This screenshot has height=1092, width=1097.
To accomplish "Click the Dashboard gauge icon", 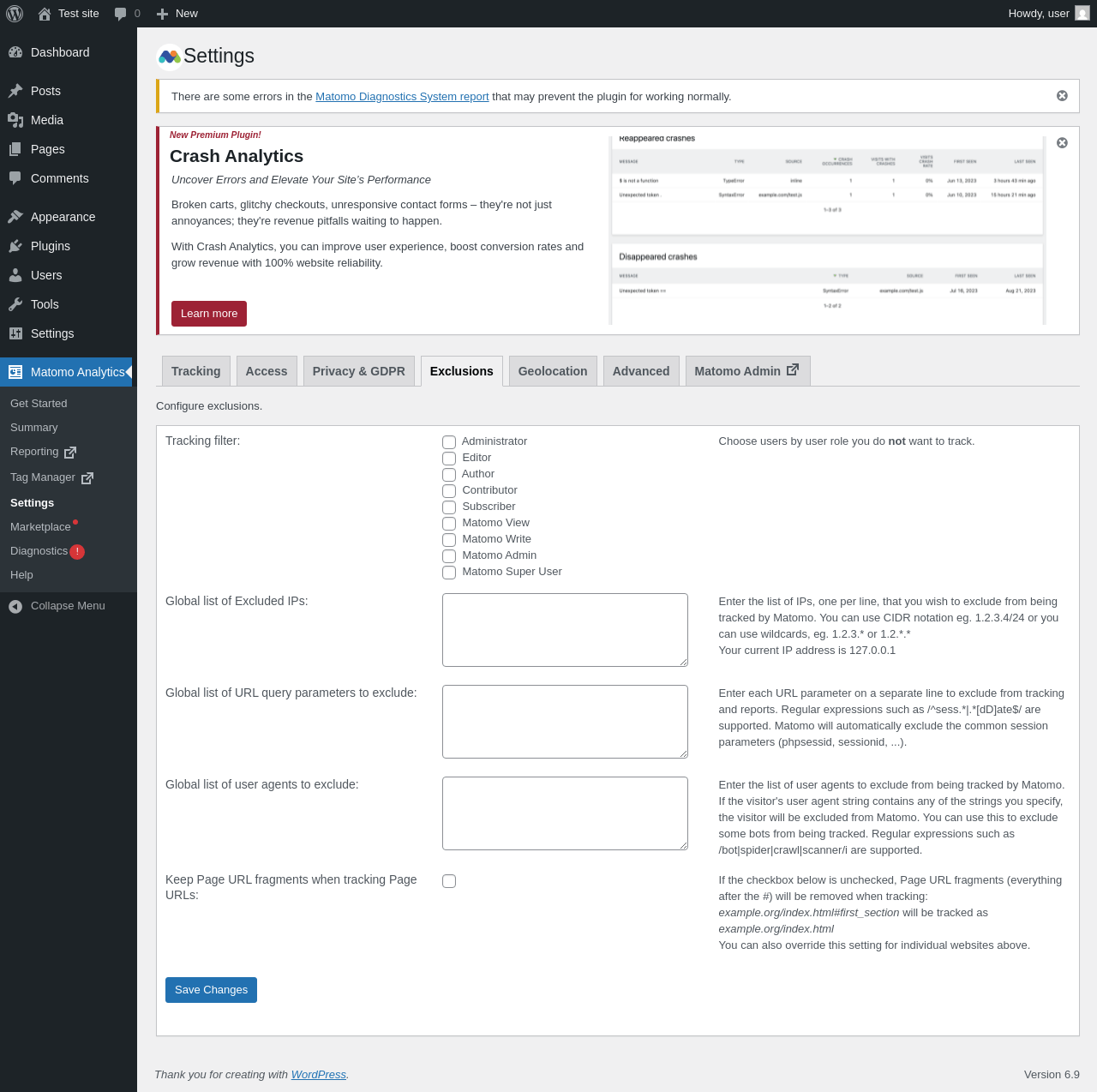I will coord(15,52).
